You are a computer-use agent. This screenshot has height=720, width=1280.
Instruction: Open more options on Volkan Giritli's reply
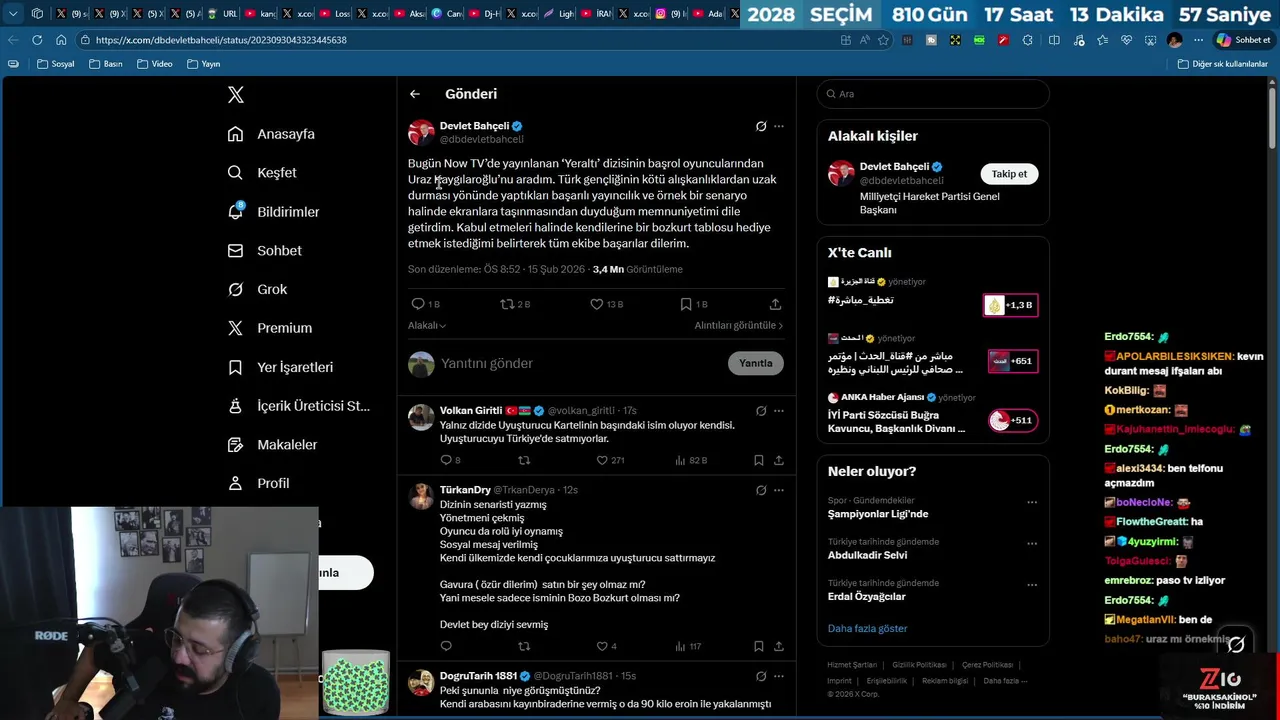pyautogui.click(x=779, y=411)
